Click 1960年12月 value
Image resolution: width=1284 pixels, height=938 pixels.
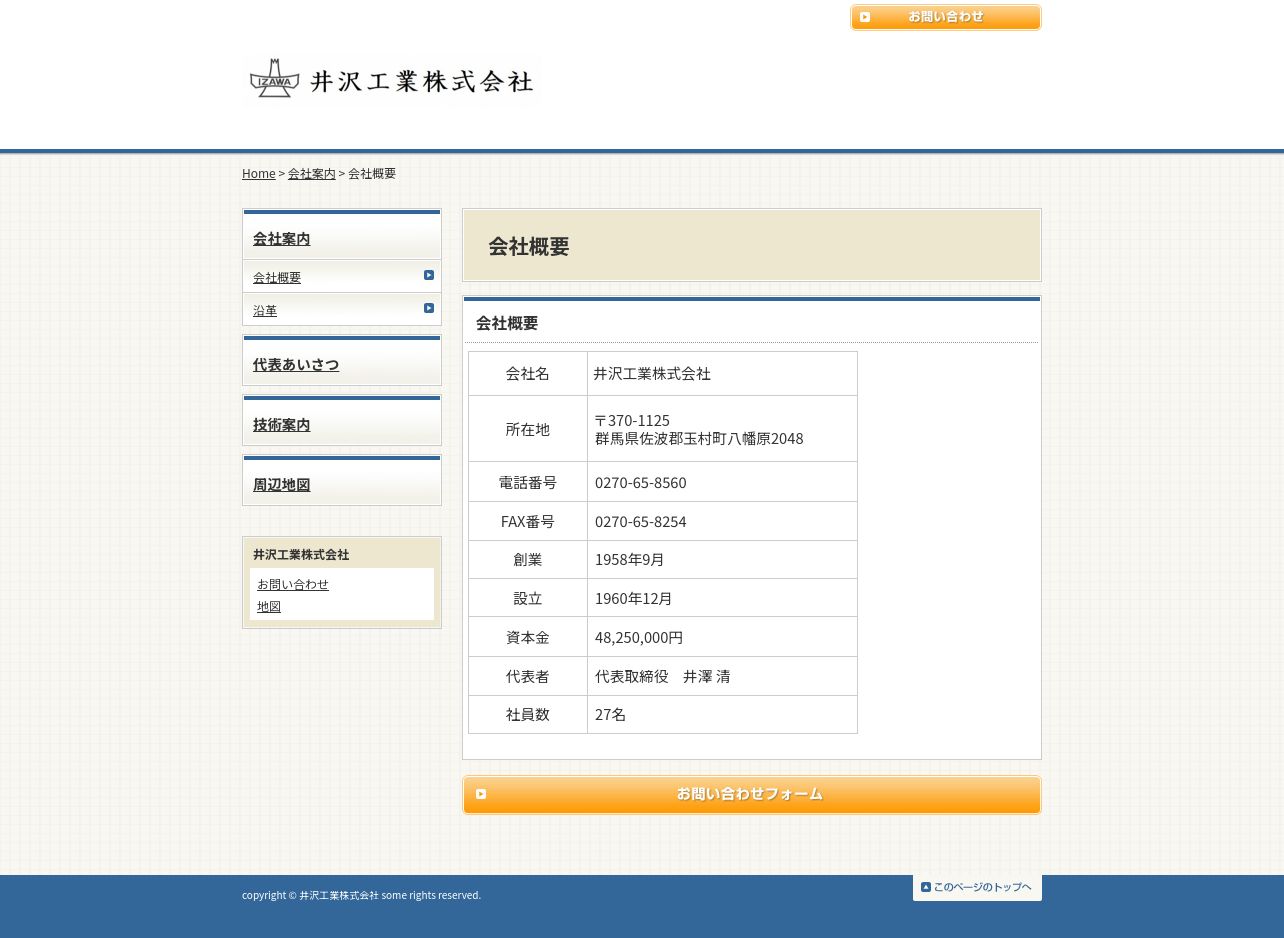click(x=634, y=598)
